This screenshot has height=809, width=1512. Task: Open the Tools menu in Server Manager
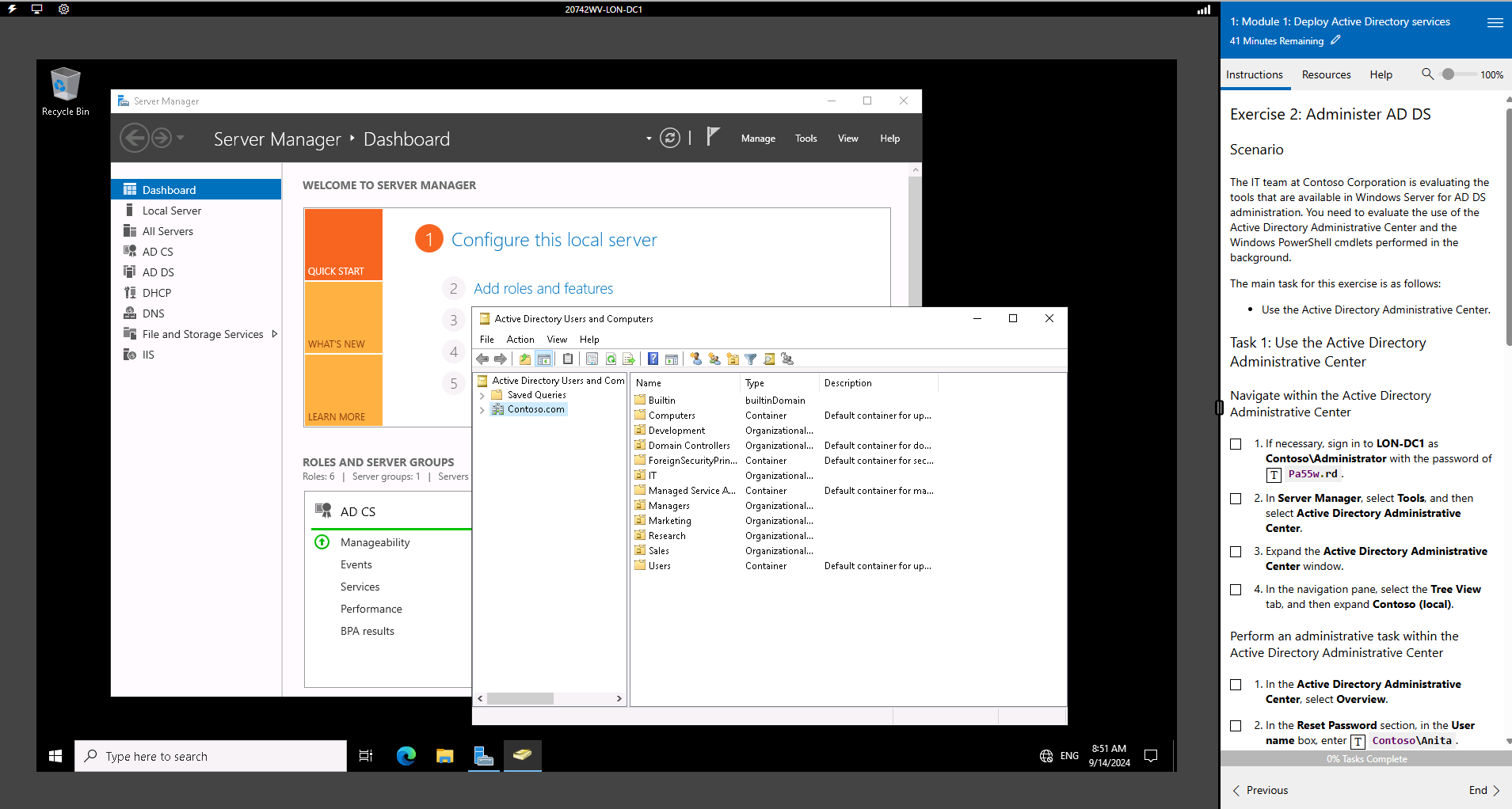pos(806,139)
